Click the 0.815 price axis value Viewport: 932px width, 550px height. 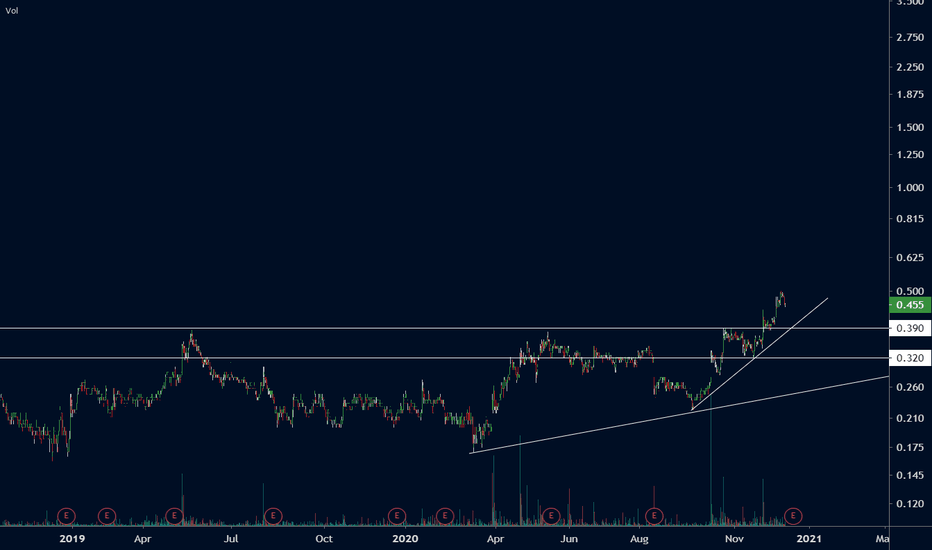[x=910, y=219]
